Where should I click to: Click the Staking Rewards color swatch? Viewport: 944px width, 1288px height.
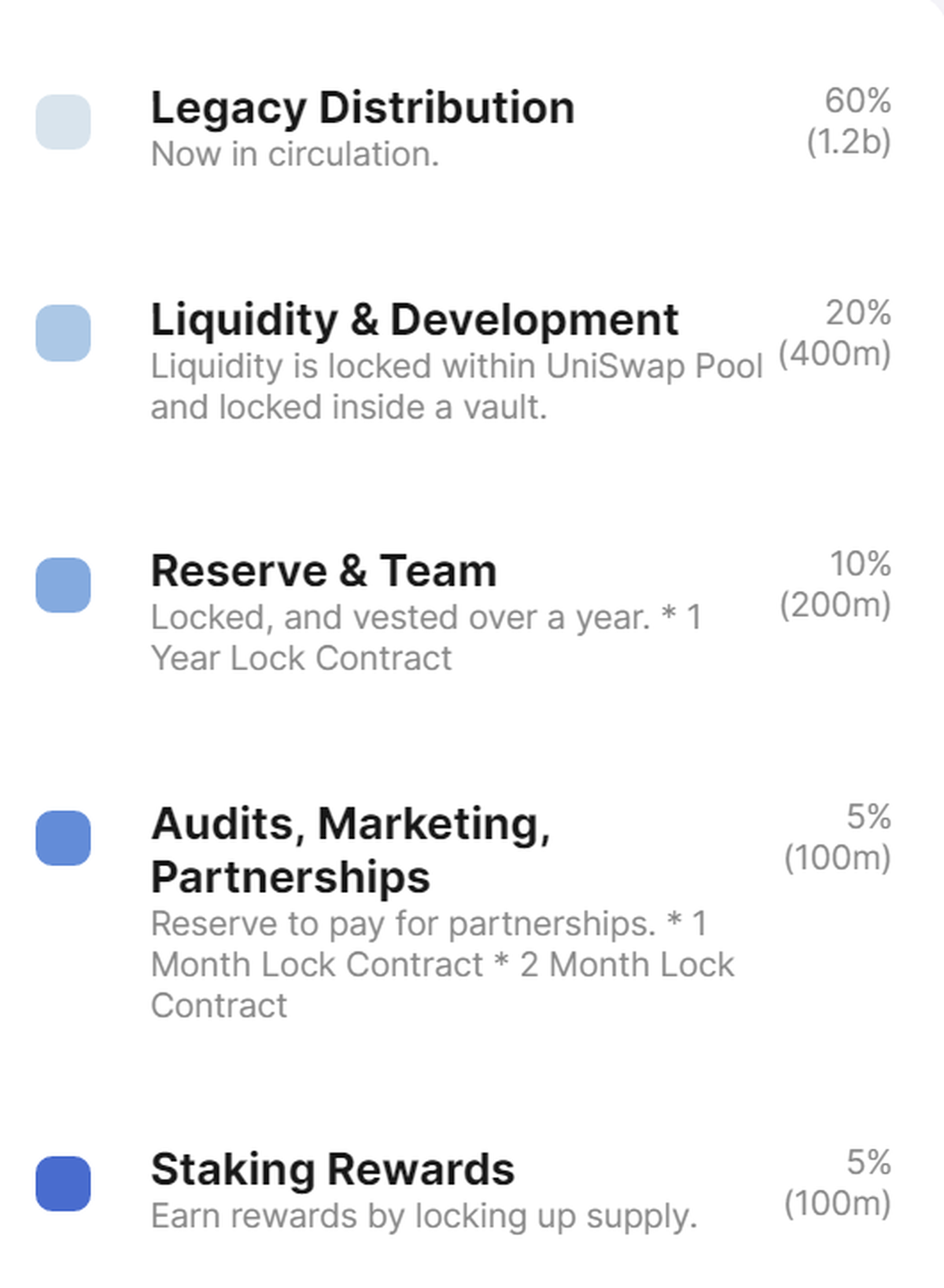63,1183
